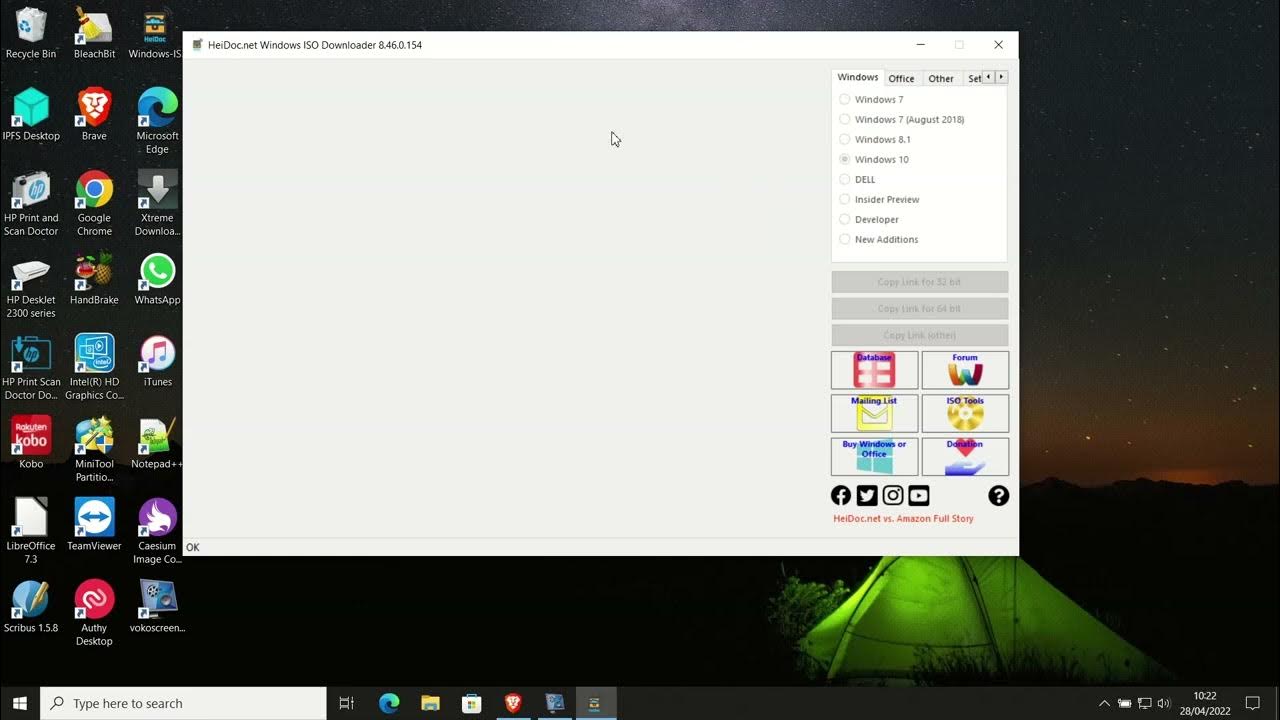Click the help question mark icon

998,495
